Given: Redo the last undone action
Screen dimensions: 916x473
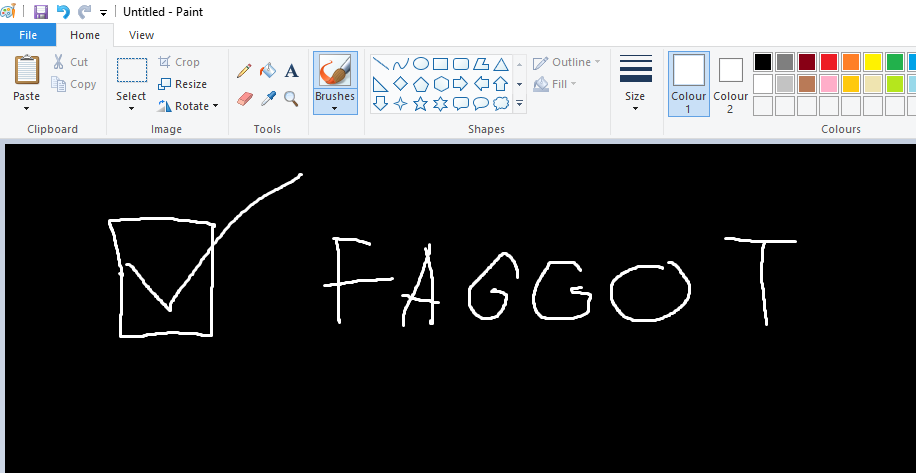Looking at the screenshot, I should coord(85,12).
